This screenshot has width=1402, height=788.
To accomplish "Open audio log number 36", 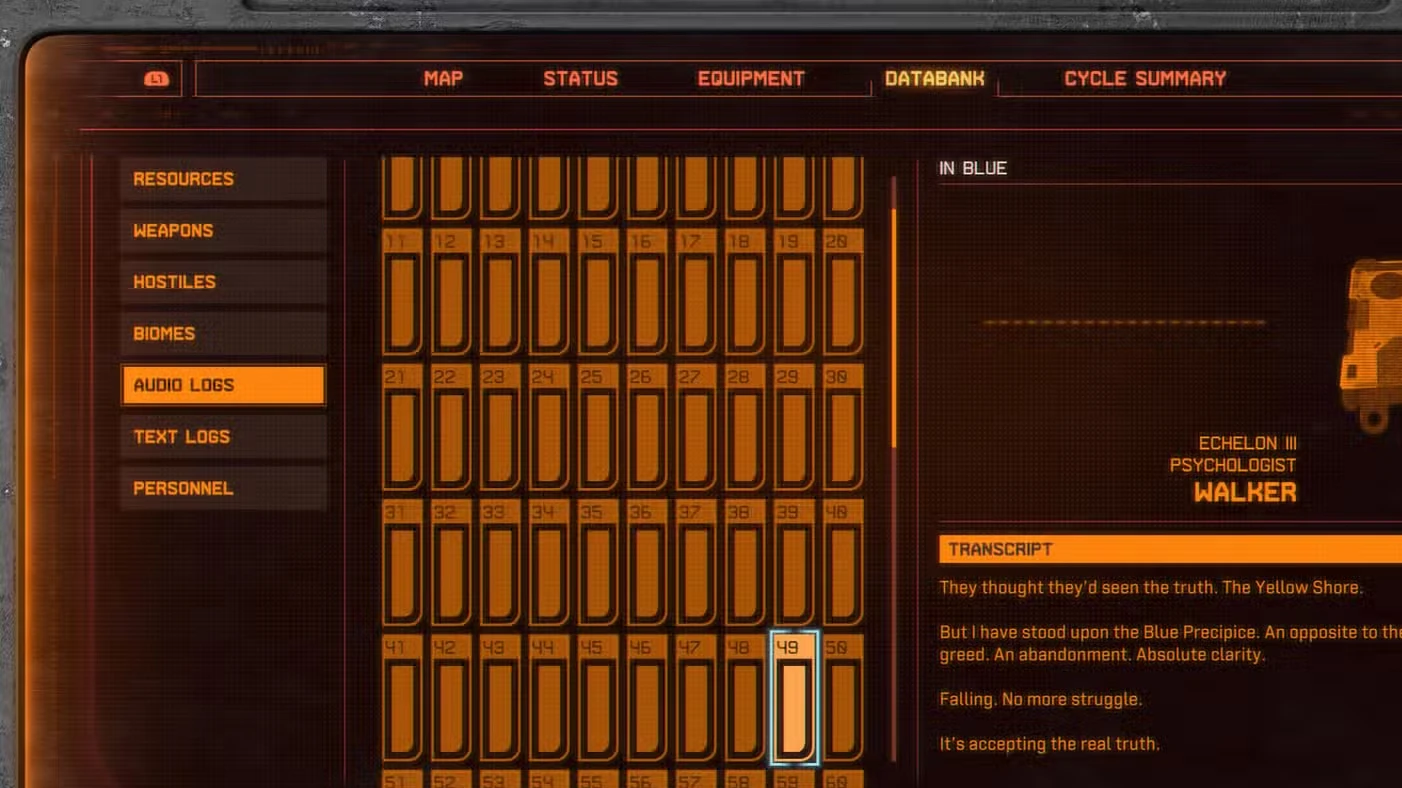I will (647, 563).
